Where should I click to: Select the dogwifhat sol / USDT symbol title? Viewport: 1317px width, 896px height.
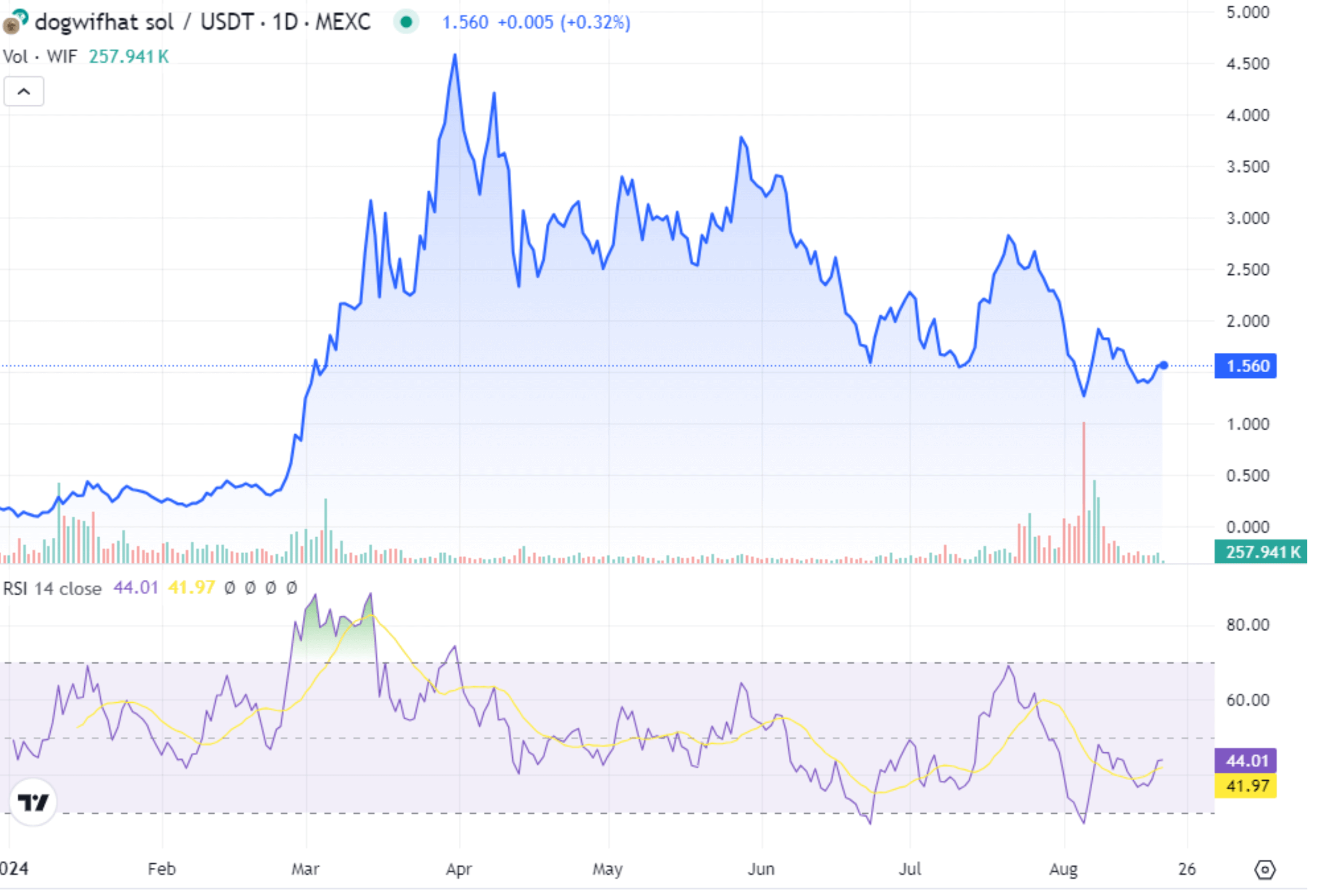(202, 22)
